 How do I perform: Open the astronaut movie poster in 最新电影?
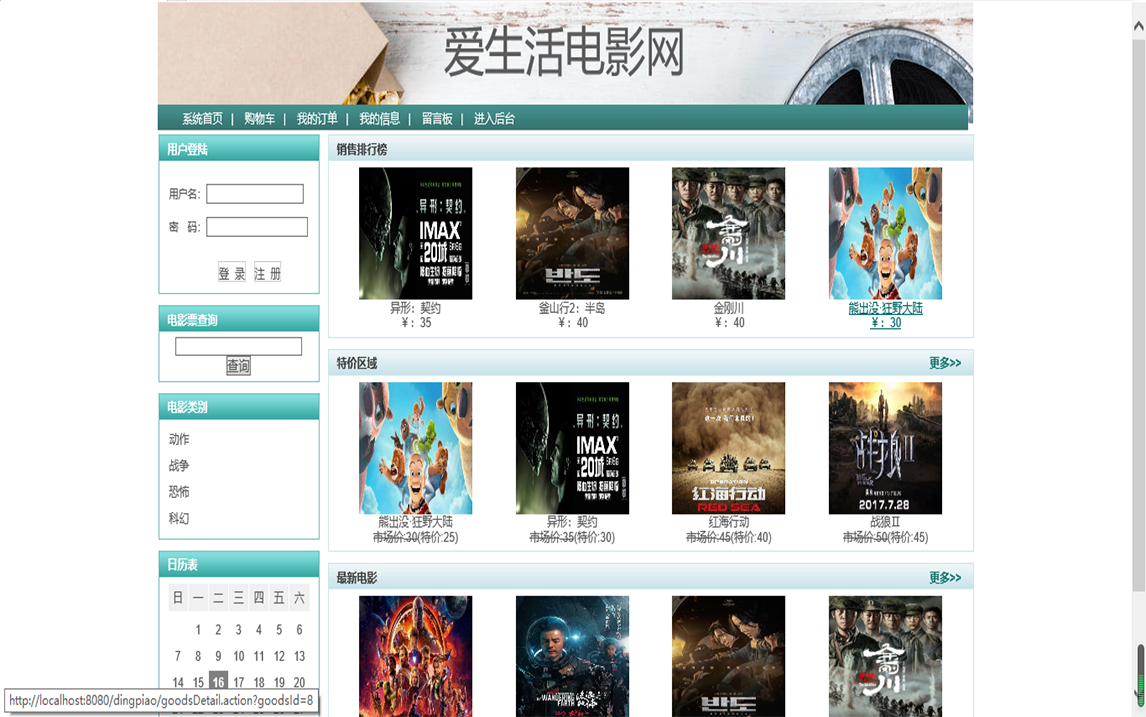572,656
